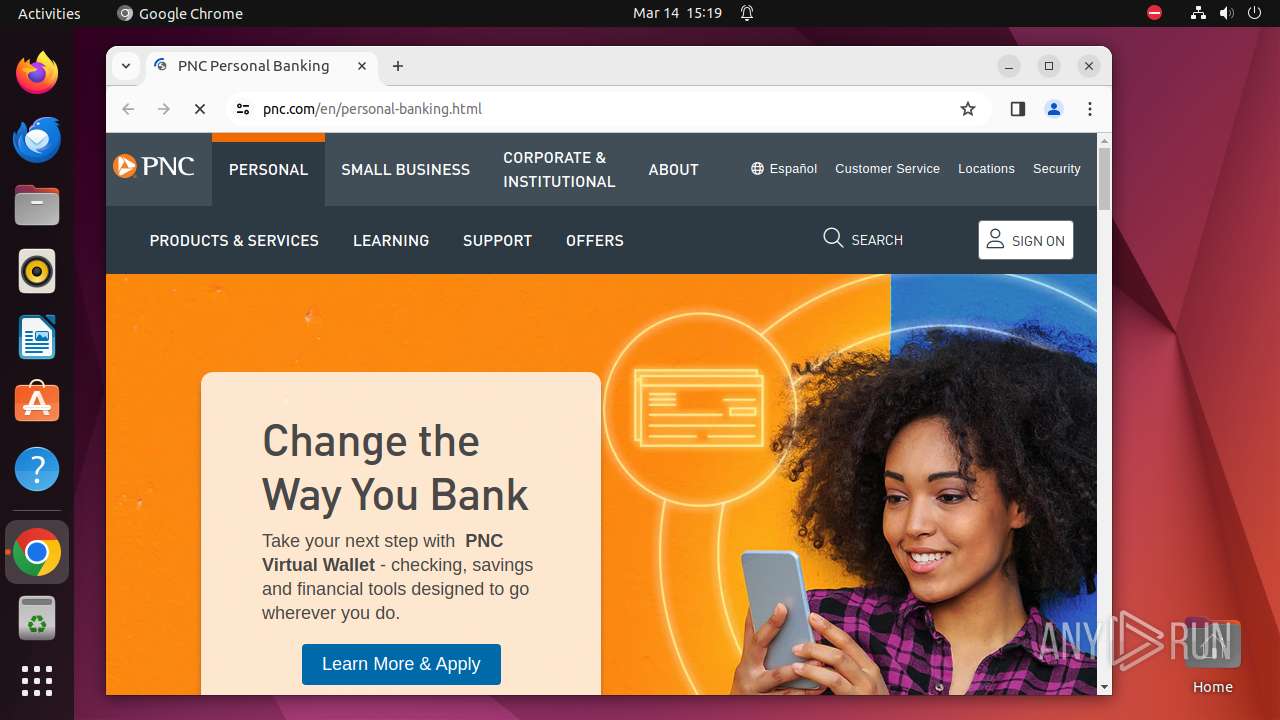The height and width of the screenshot is (720, 1280).
Task: Click the Learn More & Apply button
Action: pos(401,664)
